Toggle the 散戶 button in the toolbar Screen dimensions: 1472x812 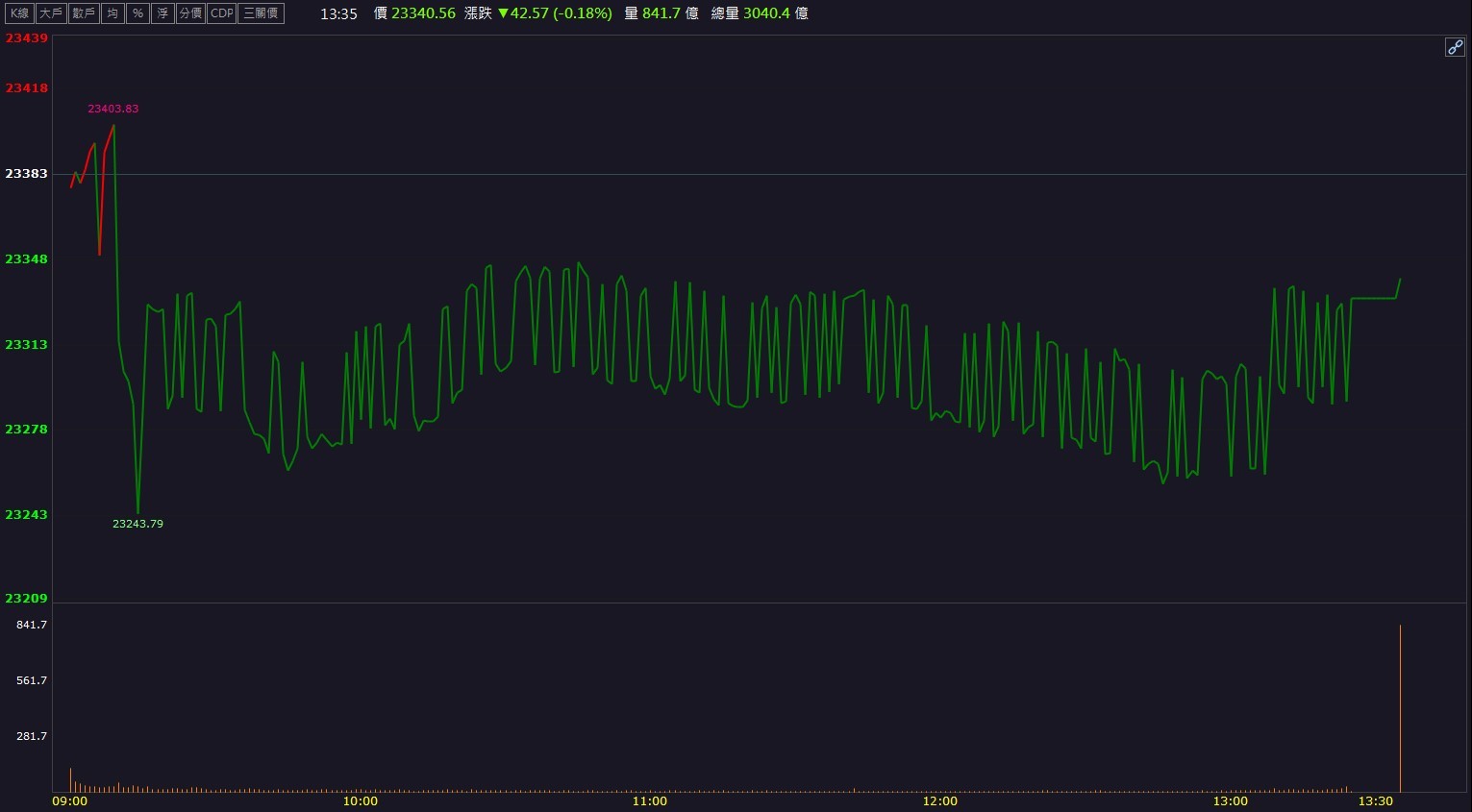pyautogui.click(x=84, y=13)
